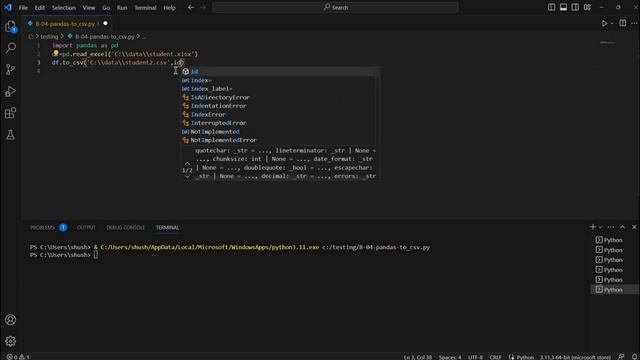Open editor More Actions ellipsis
The width and height of the screenshot is (640, 360).
[634, 23]
